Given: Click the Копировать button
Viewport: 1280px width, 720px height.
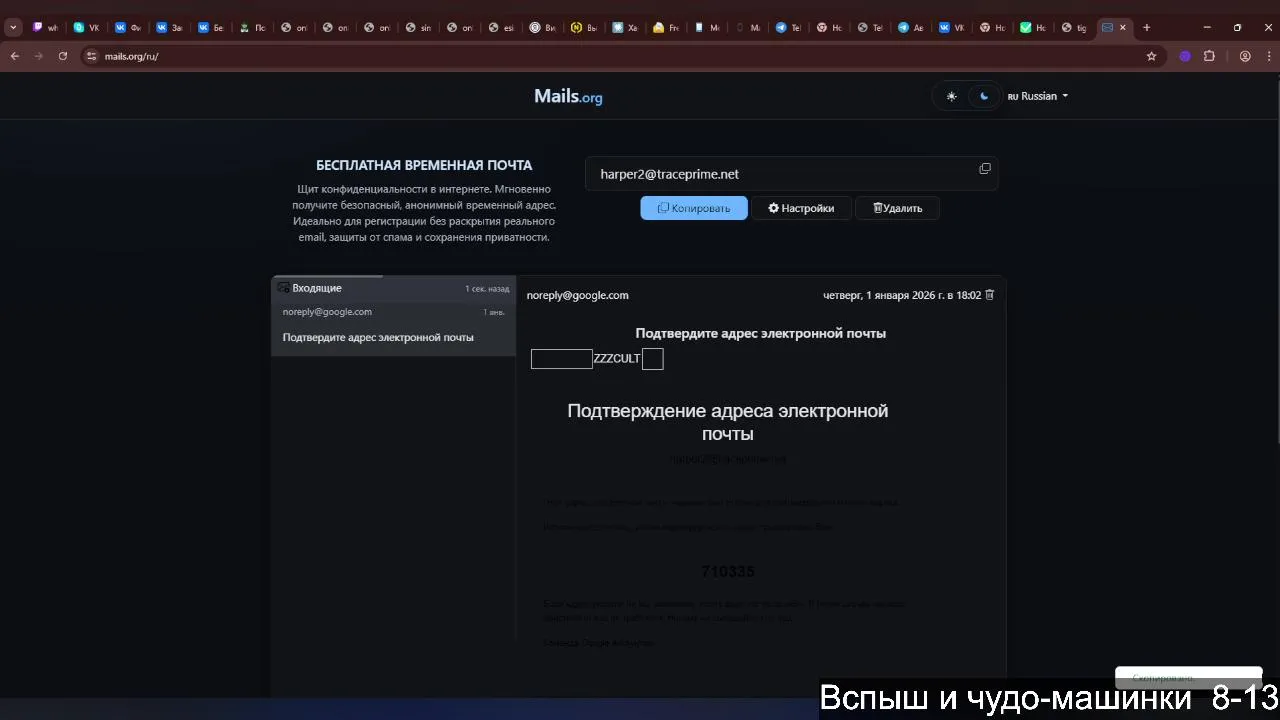Looking at the screenshot, I should [694, 208].
